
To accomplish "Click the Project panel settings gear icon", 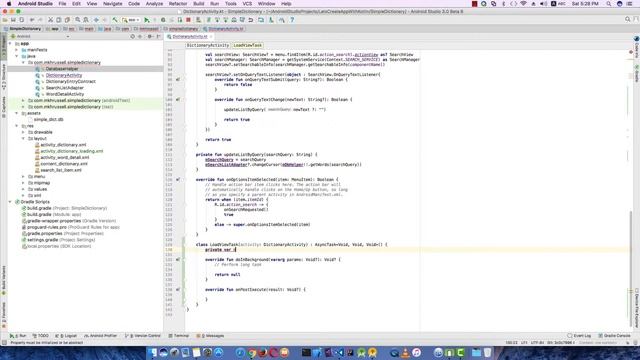I will click(x=150, y=36).
